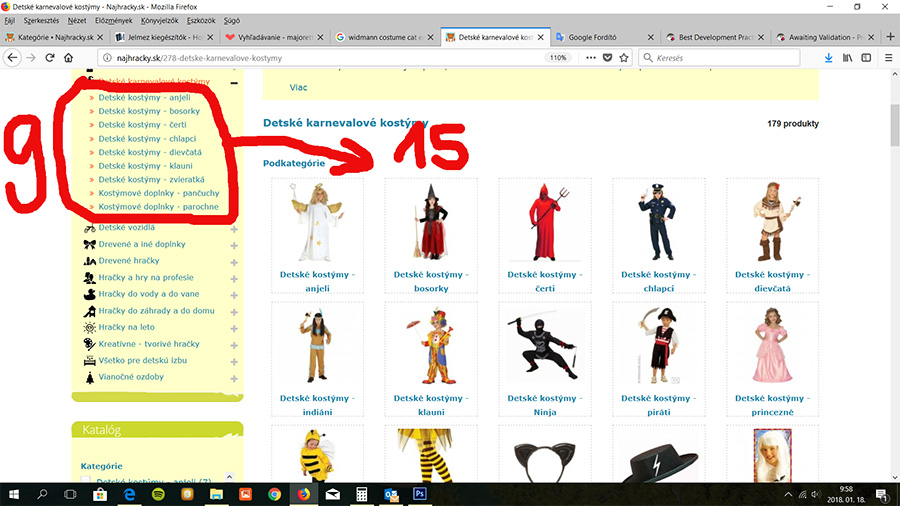Expand the Drevené a iné doplnky category
Screen dimensions: 900x506
(234, 246)
